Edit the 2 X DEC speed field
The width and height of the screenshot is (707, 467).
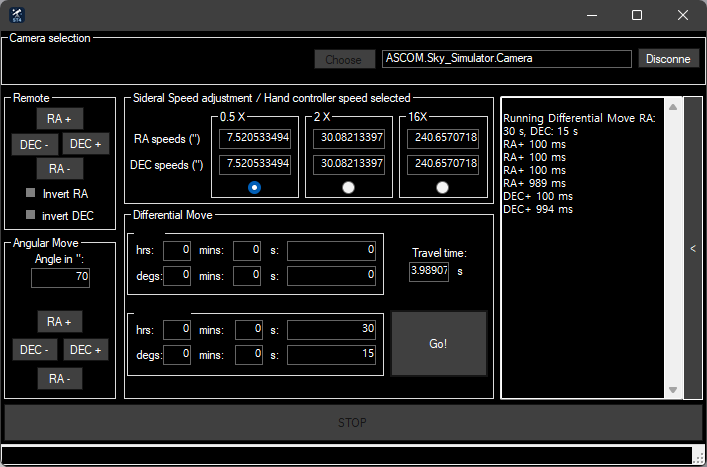pos(349,164)
